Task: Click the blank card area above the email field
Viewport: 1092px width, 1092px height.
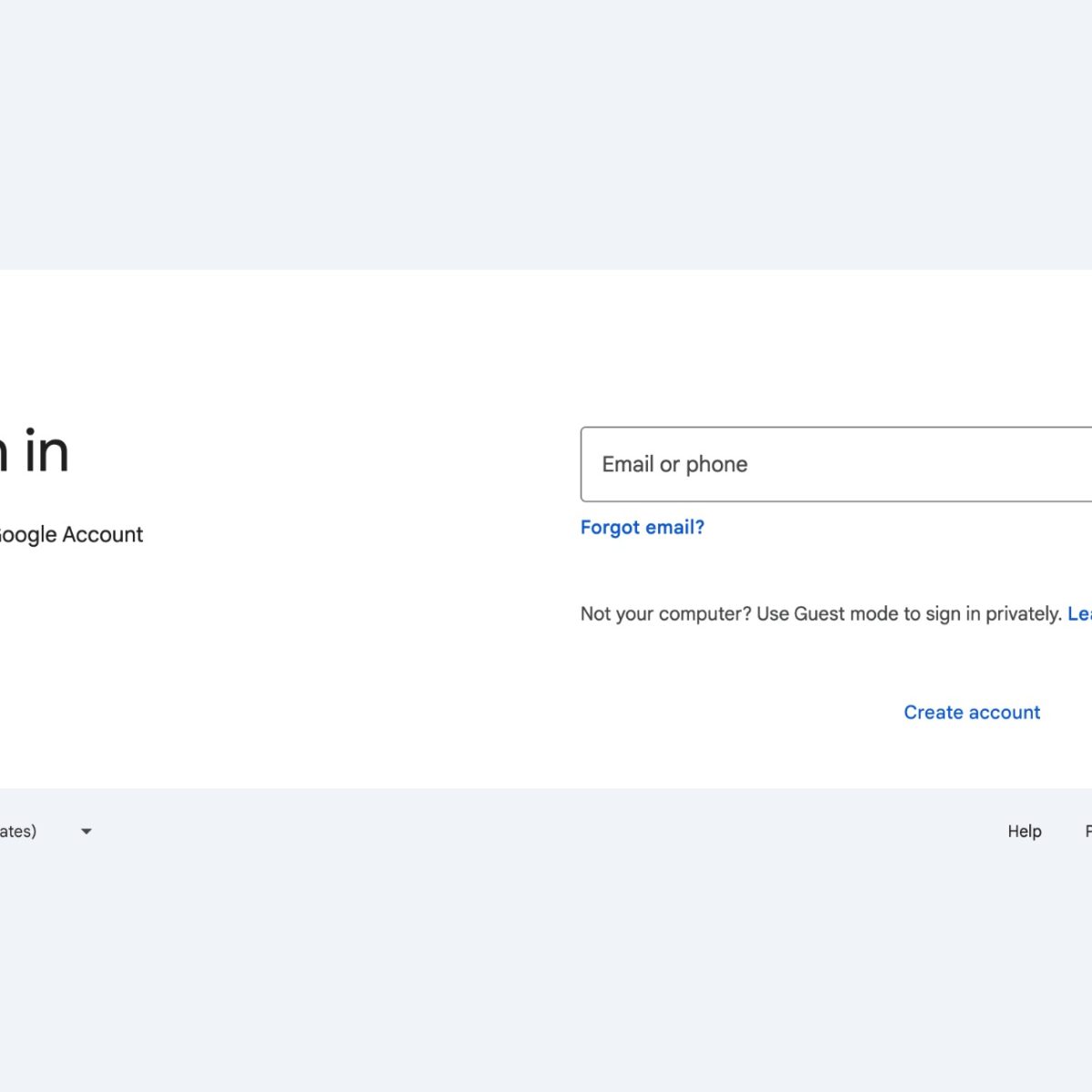Action: [x=819, y=355]
